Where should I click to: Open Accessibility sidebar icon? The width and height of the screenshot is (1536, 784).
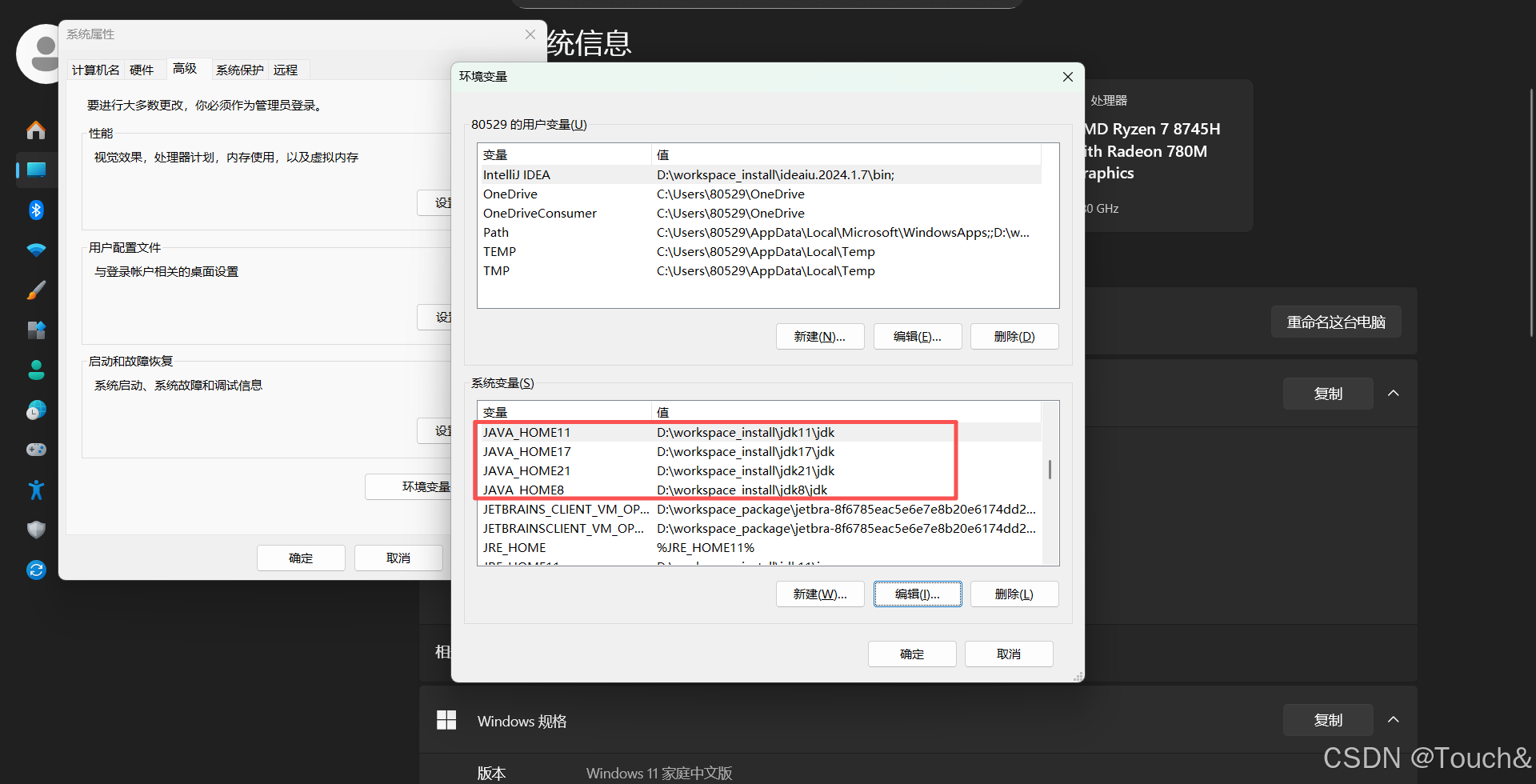pyautogui.click(x=36, y=490)
